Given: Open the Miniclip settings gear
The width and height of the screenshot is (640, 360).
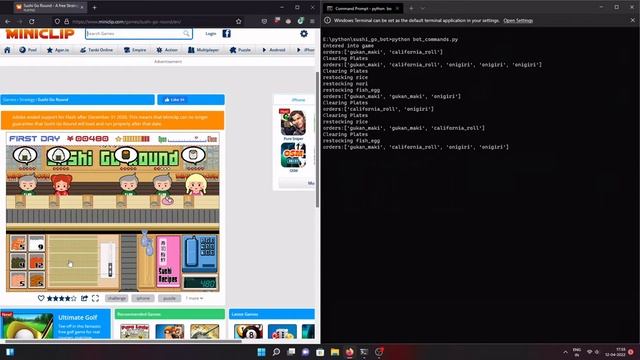Looking at the screenshot, I should (304, 33).
